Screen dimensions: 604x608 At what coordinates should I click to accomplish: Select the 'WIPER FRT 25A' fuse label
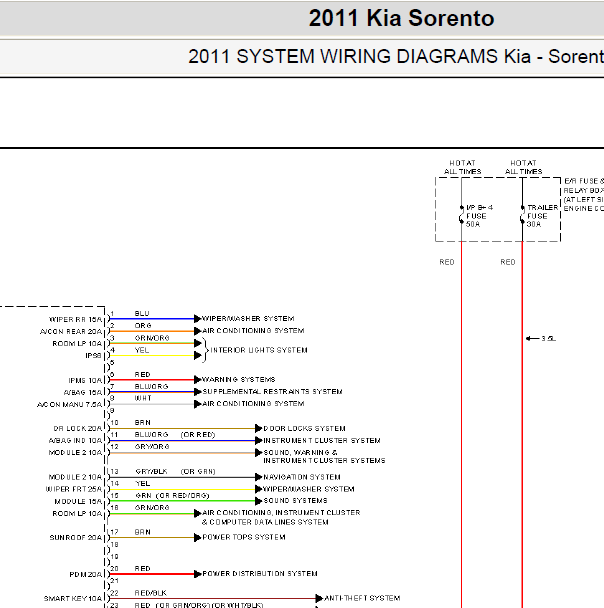point(74,489)
